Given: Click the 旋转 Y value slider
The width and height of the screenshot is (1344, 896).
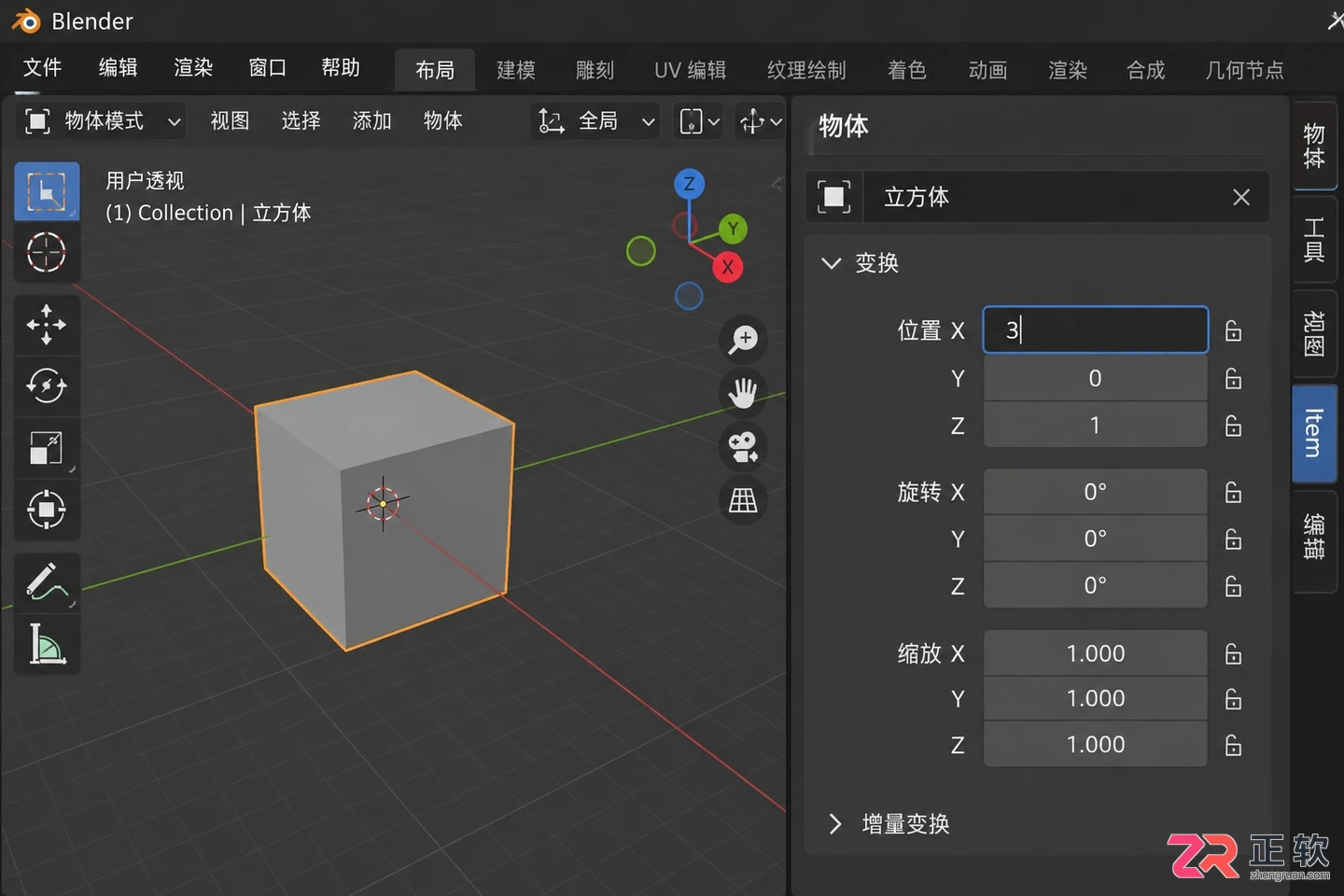Looking at the screenshot, I should pos(1096,539).
